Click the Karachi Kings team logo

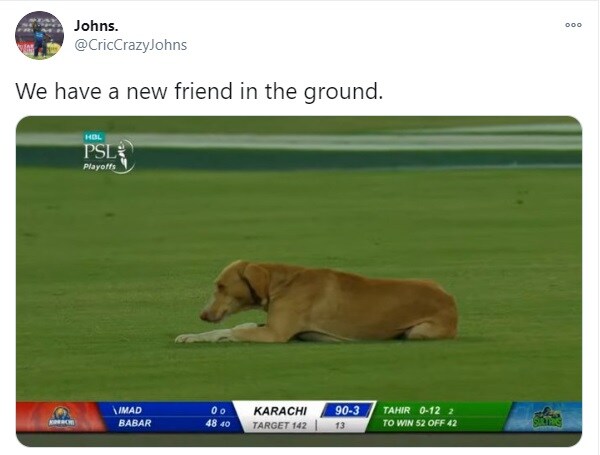(x=61, y=417)
